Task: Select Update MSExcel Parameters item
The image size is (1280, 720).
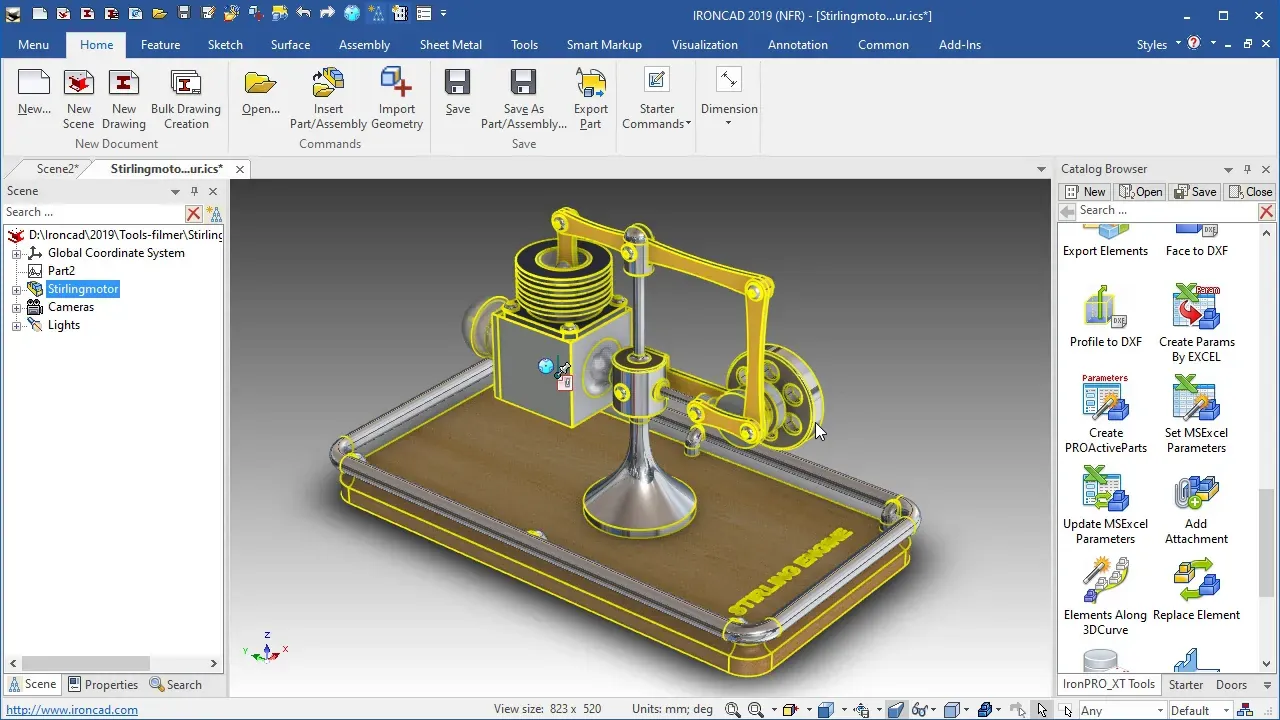Action: click(x=1106, y=489)
